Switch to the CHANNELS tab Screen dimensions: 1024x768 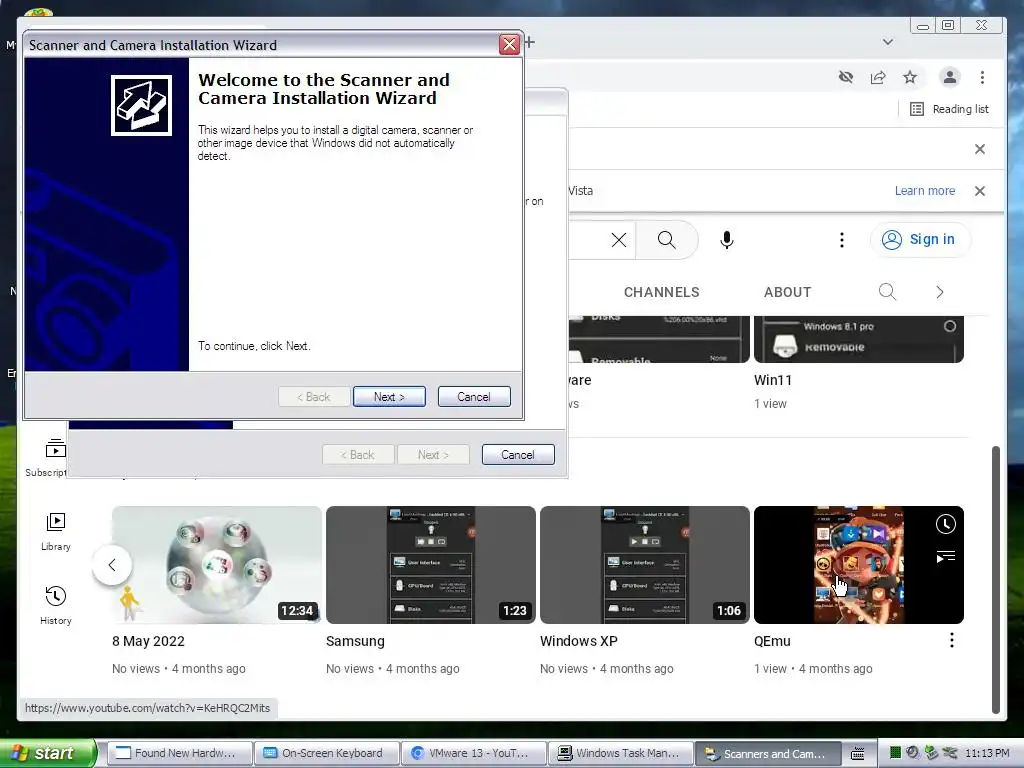(x=662, y=292)
